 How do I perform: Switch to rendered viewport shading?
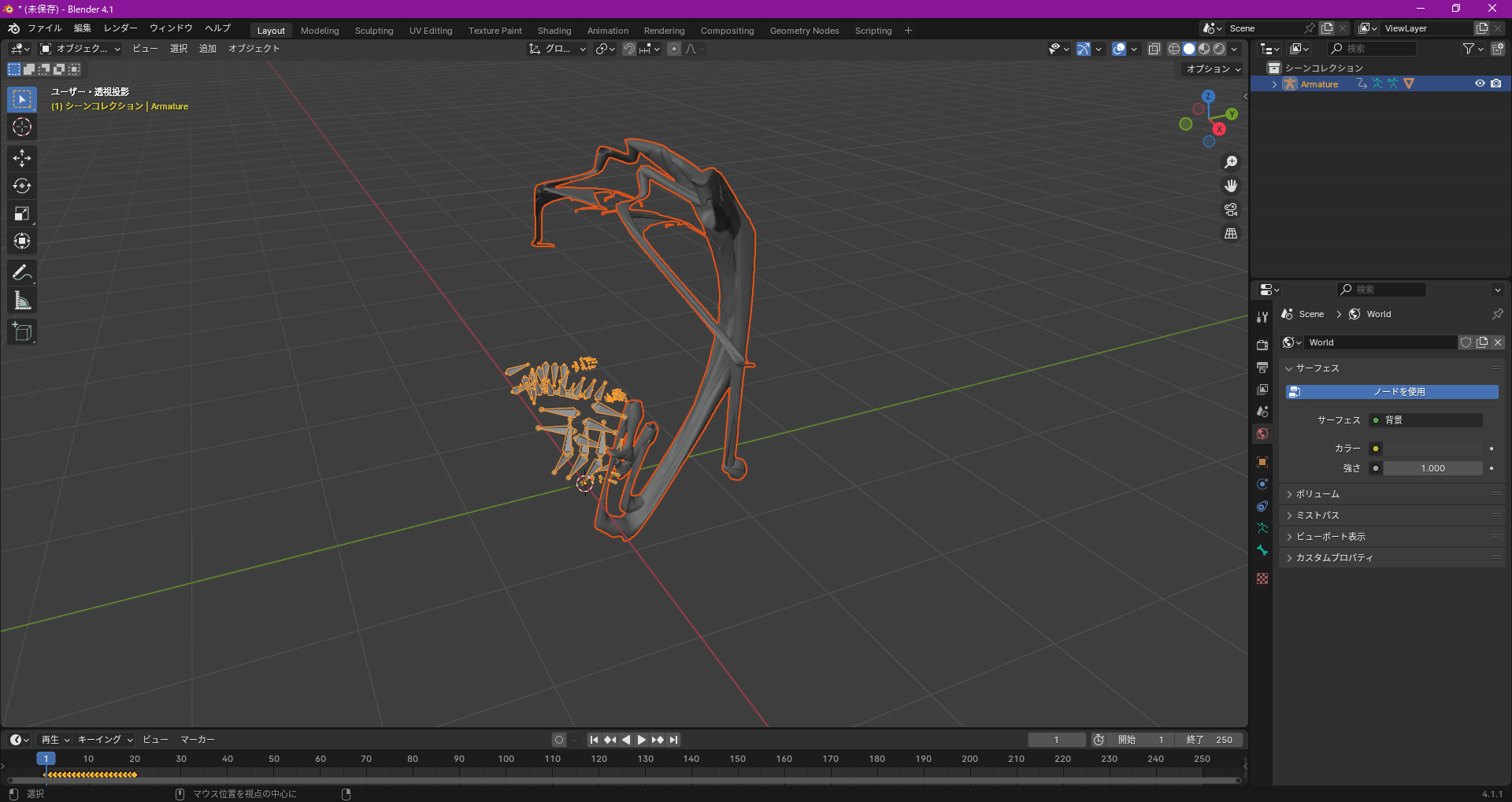[x=1219, y=49]
